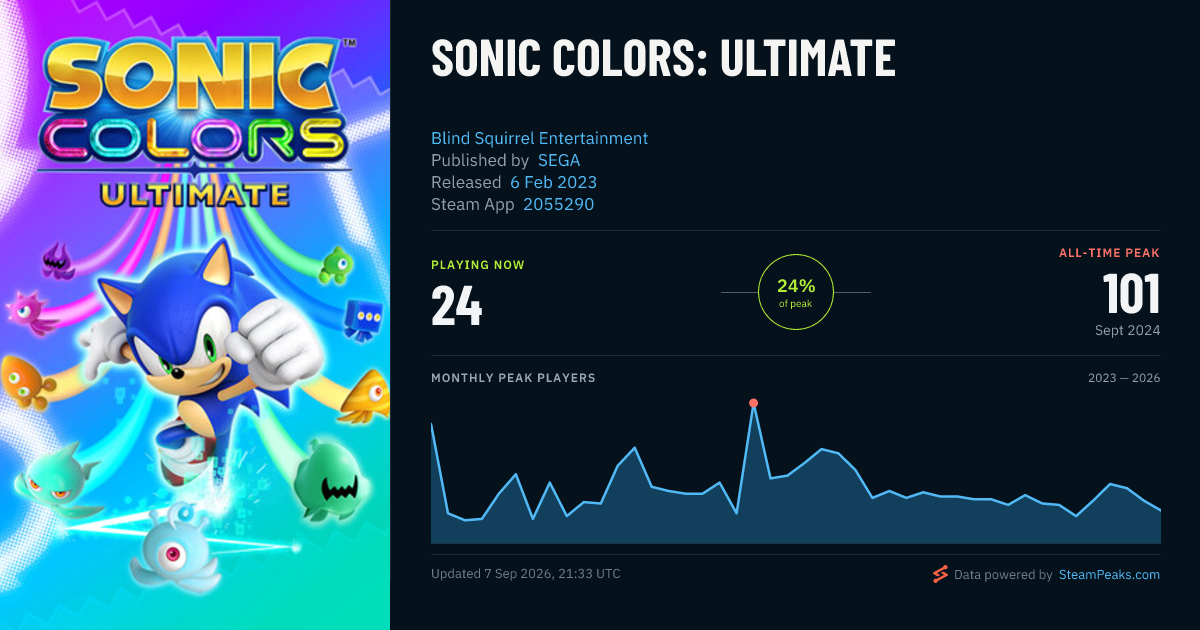Viewport: 1200px width, 630px height.
Task: Click the blue cube wisp
Action: point(363,320)
